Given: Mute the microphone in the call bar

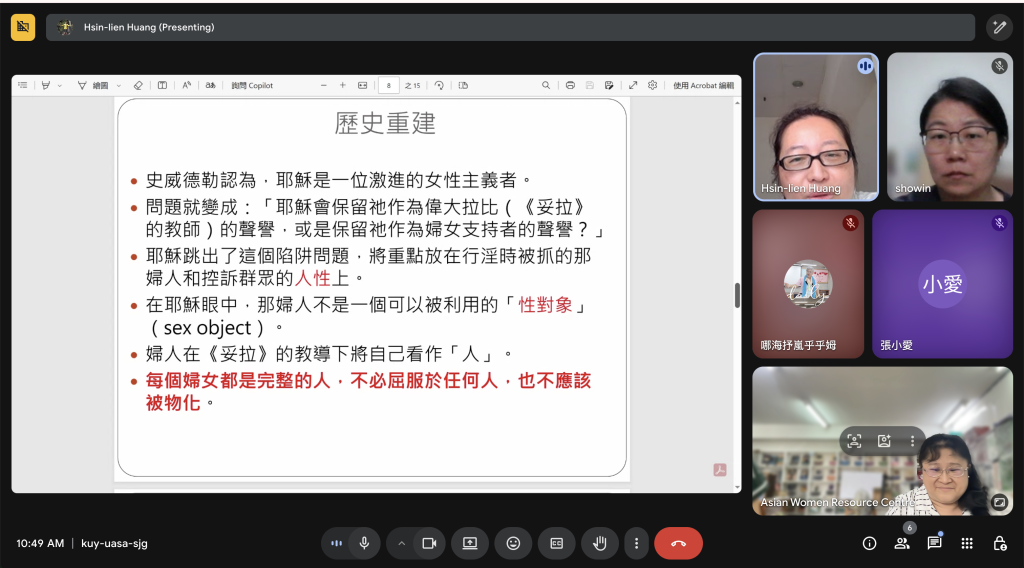Looking at the screenshot, I should point(365,543).
